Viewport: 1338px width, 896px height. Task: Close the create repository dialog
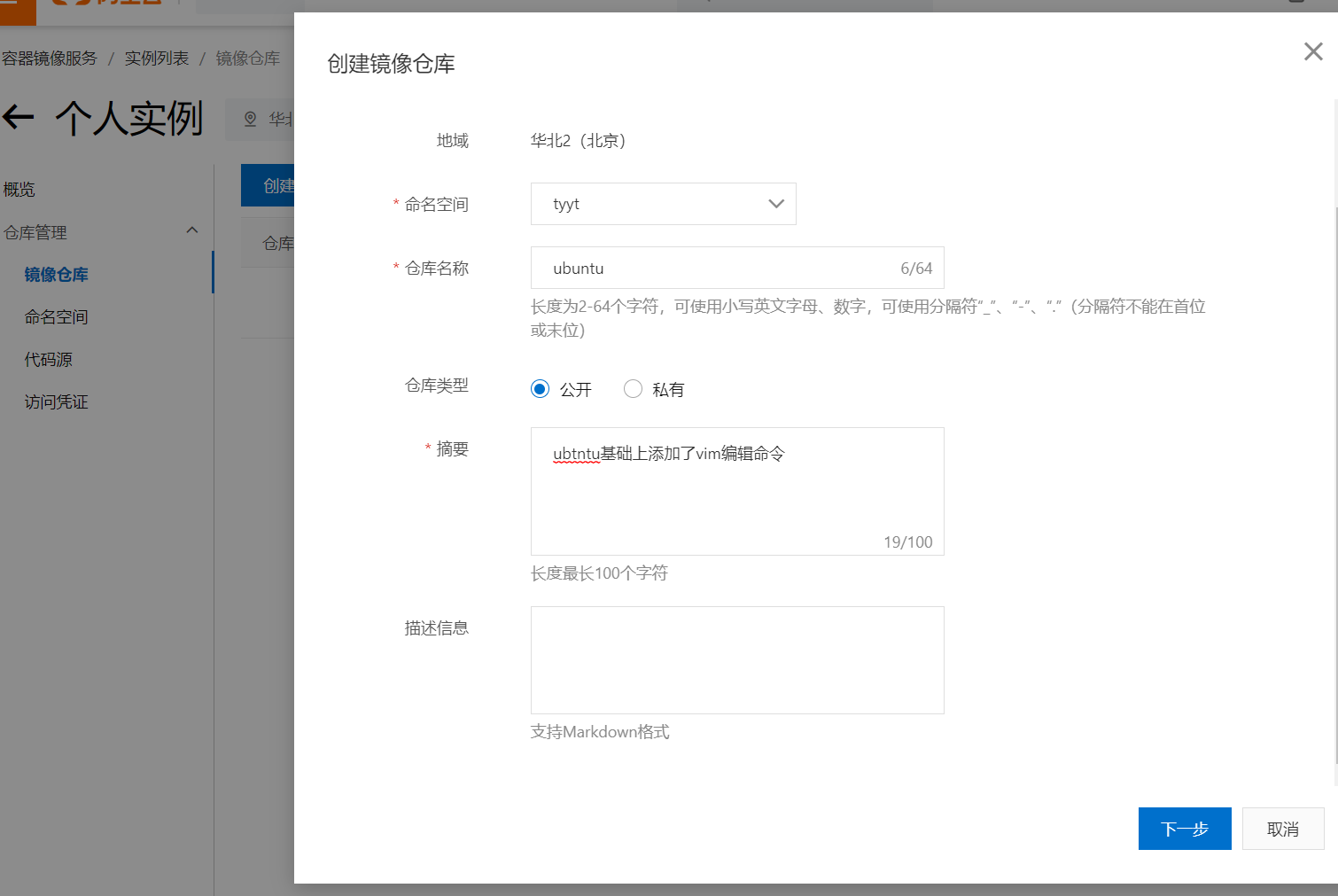click(1313, 51)
